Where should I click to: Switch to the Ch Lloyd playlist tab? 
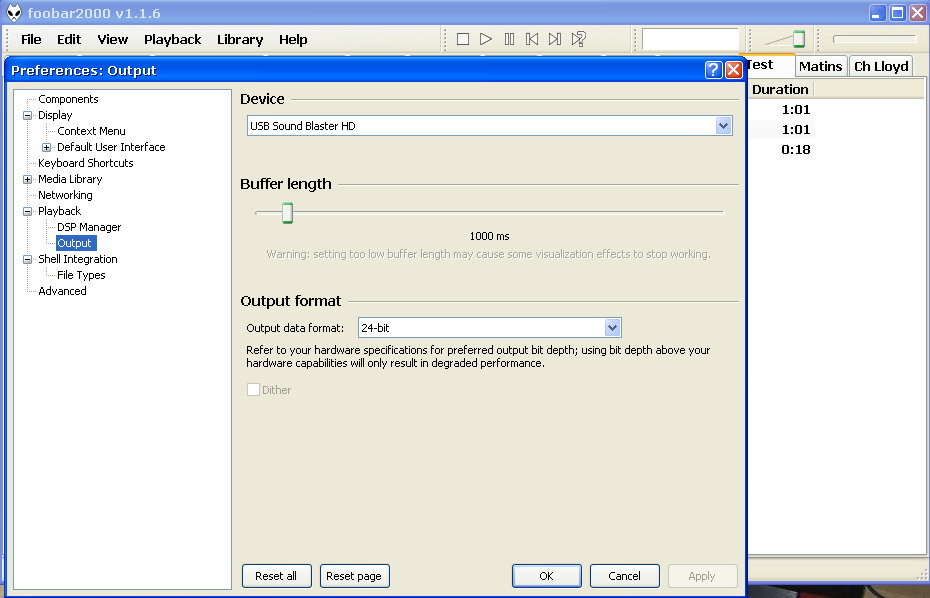click(x=881, y=66)
